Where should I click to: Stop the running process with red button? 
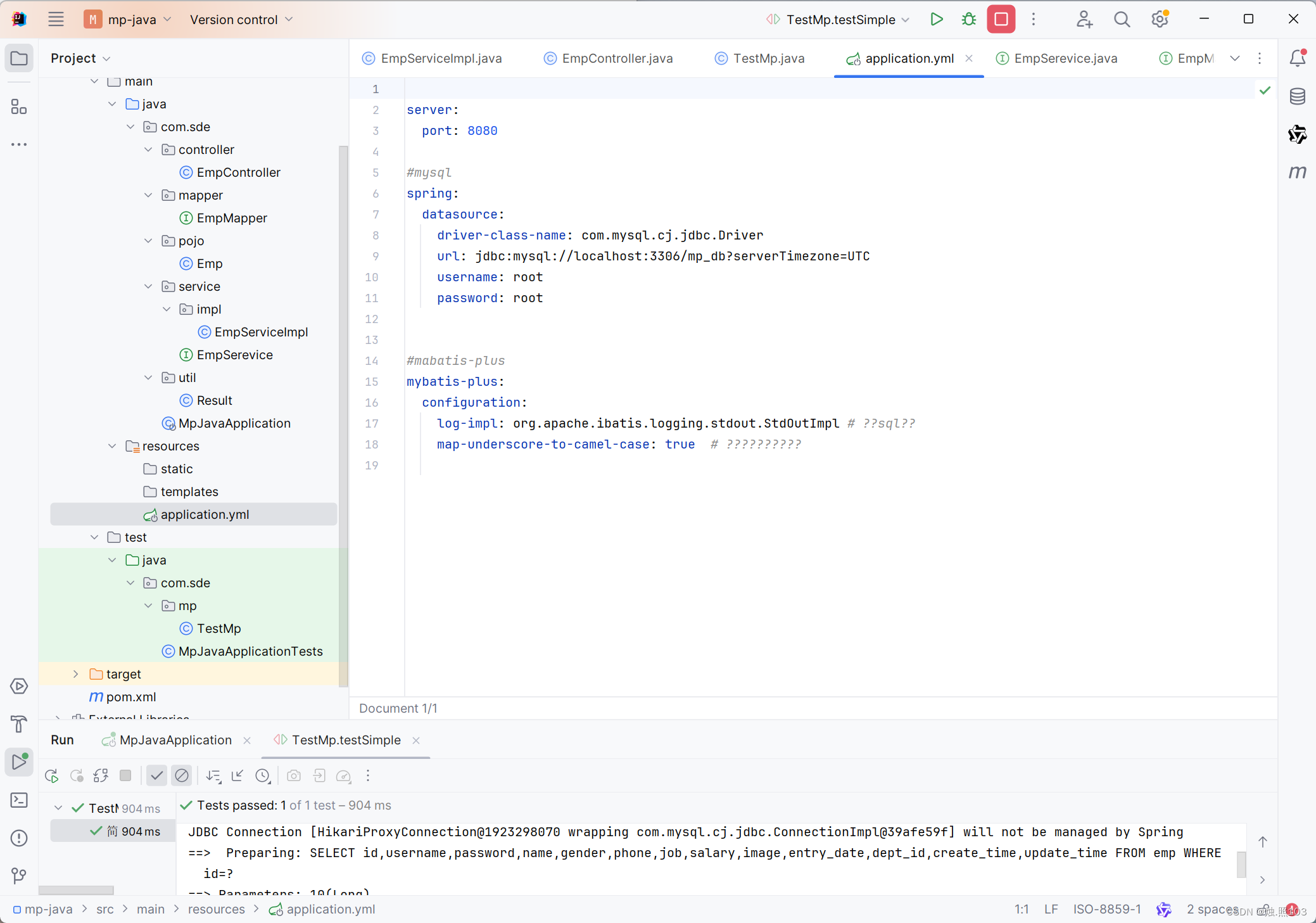click(1001, 20)
